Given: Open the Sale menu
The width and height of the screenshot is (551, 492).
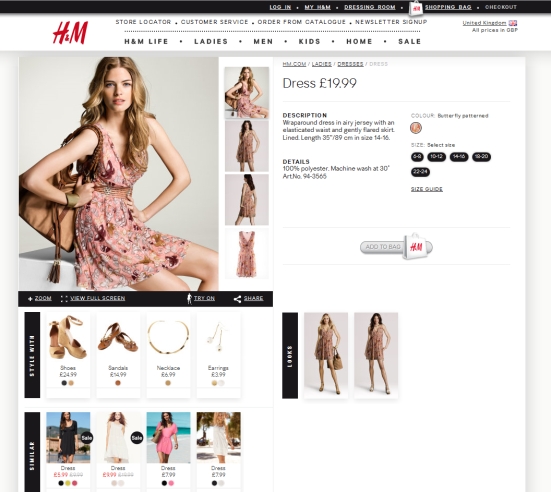Looking at the screenshot, I should pos(409,41).
